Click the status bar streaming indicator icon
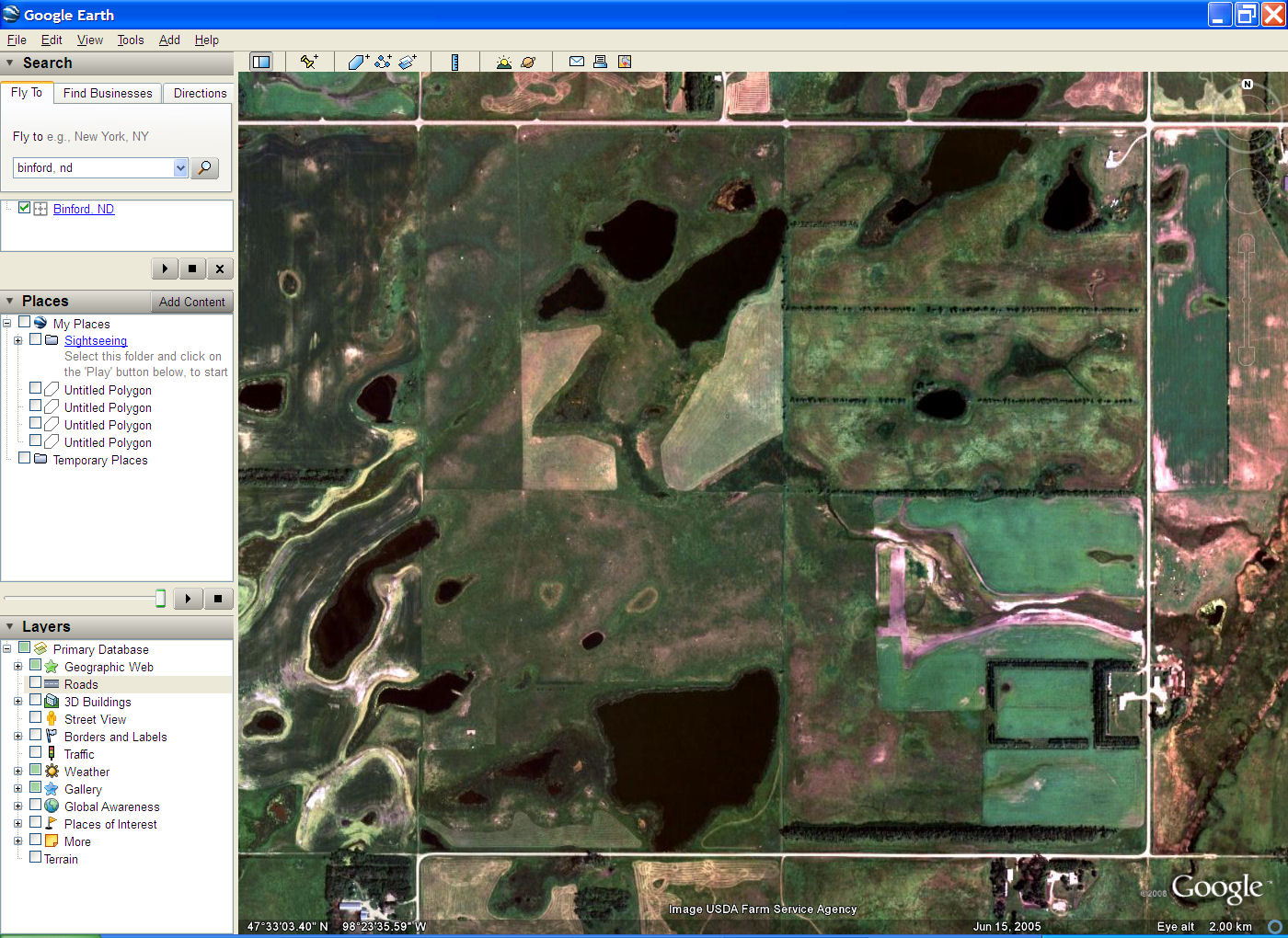Viewport: 1288px width, 938px height. tap(1275, 926)
